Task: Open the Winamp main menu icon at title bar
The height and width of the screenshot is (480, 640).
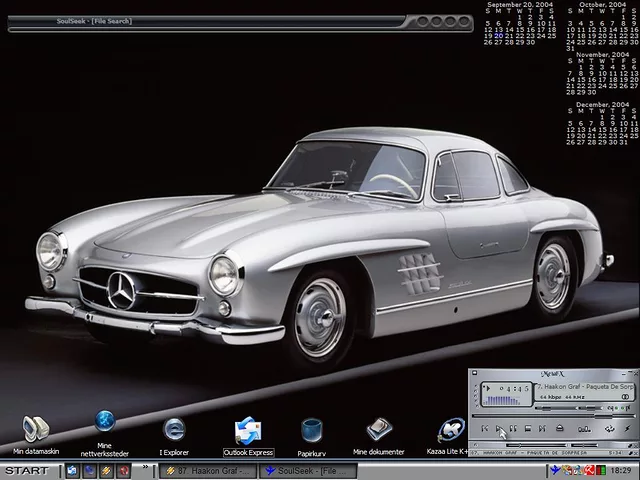Action: click(474, 373)
